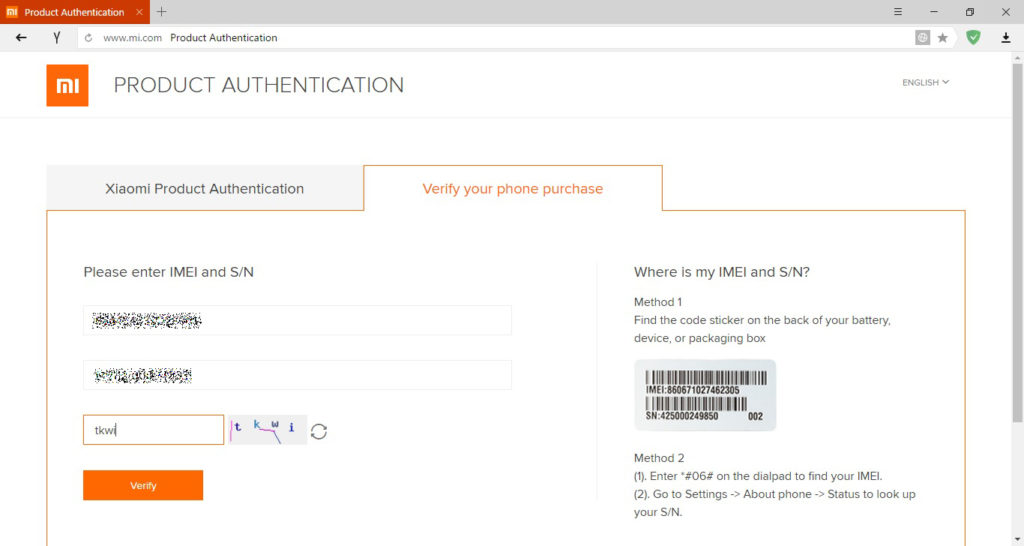The height and width of the screenshot is (546, 1024).
Task: Click the globe icon in the address bar
Action: tap(922, 38)
